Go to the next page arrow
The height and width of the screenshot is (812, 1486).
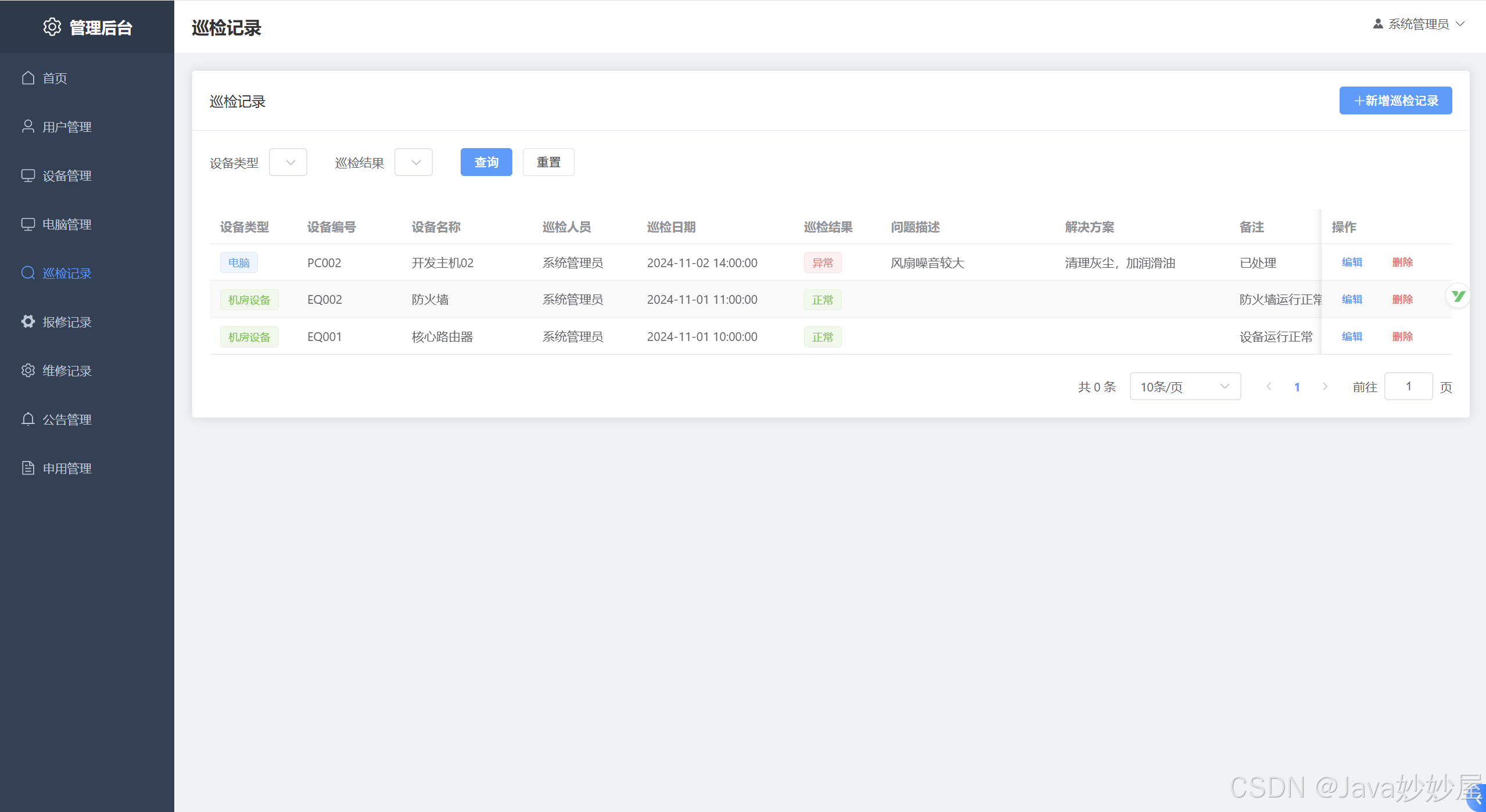tap(1325, 386)
